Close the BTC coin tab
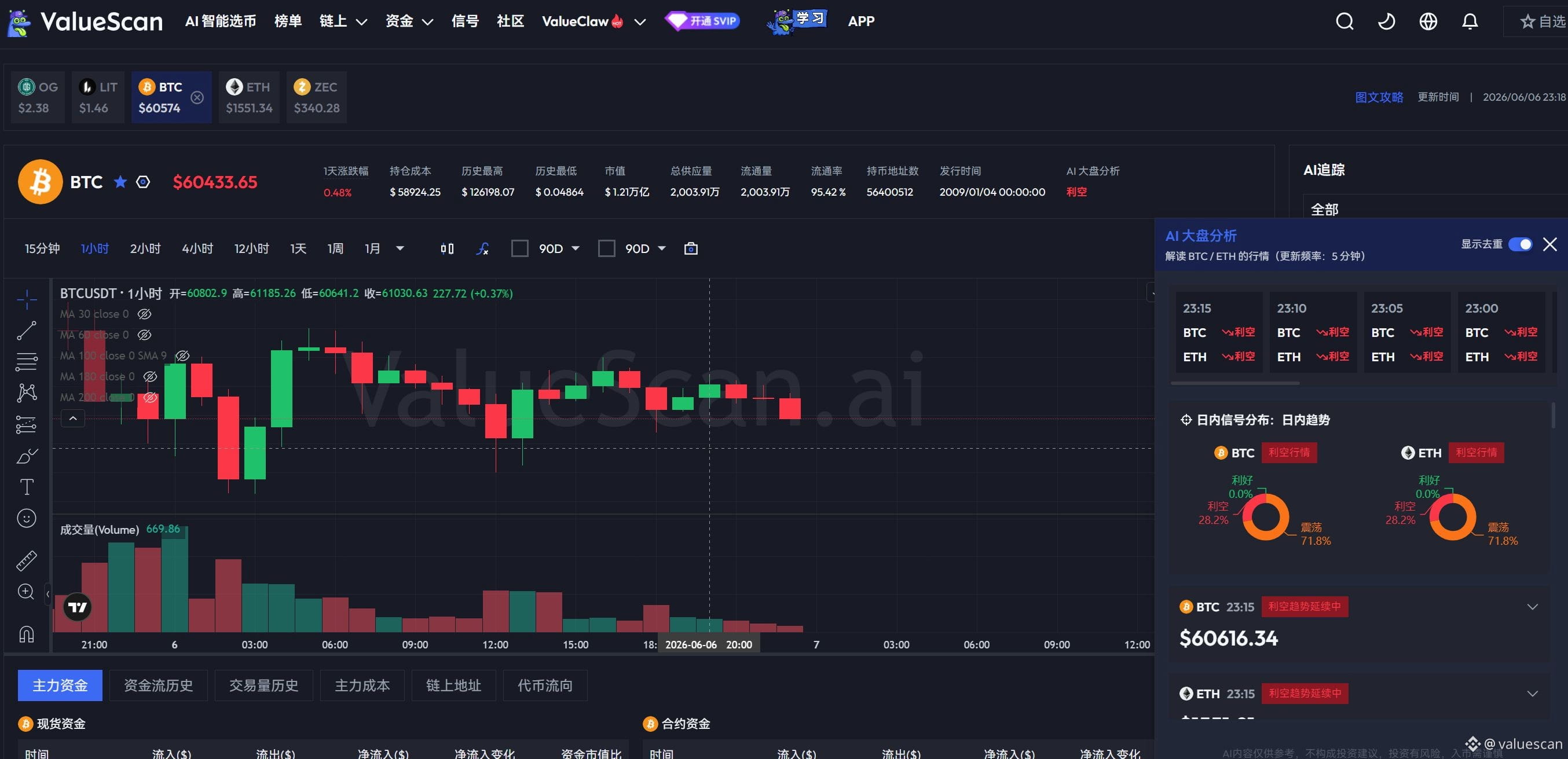 (197, 97)
